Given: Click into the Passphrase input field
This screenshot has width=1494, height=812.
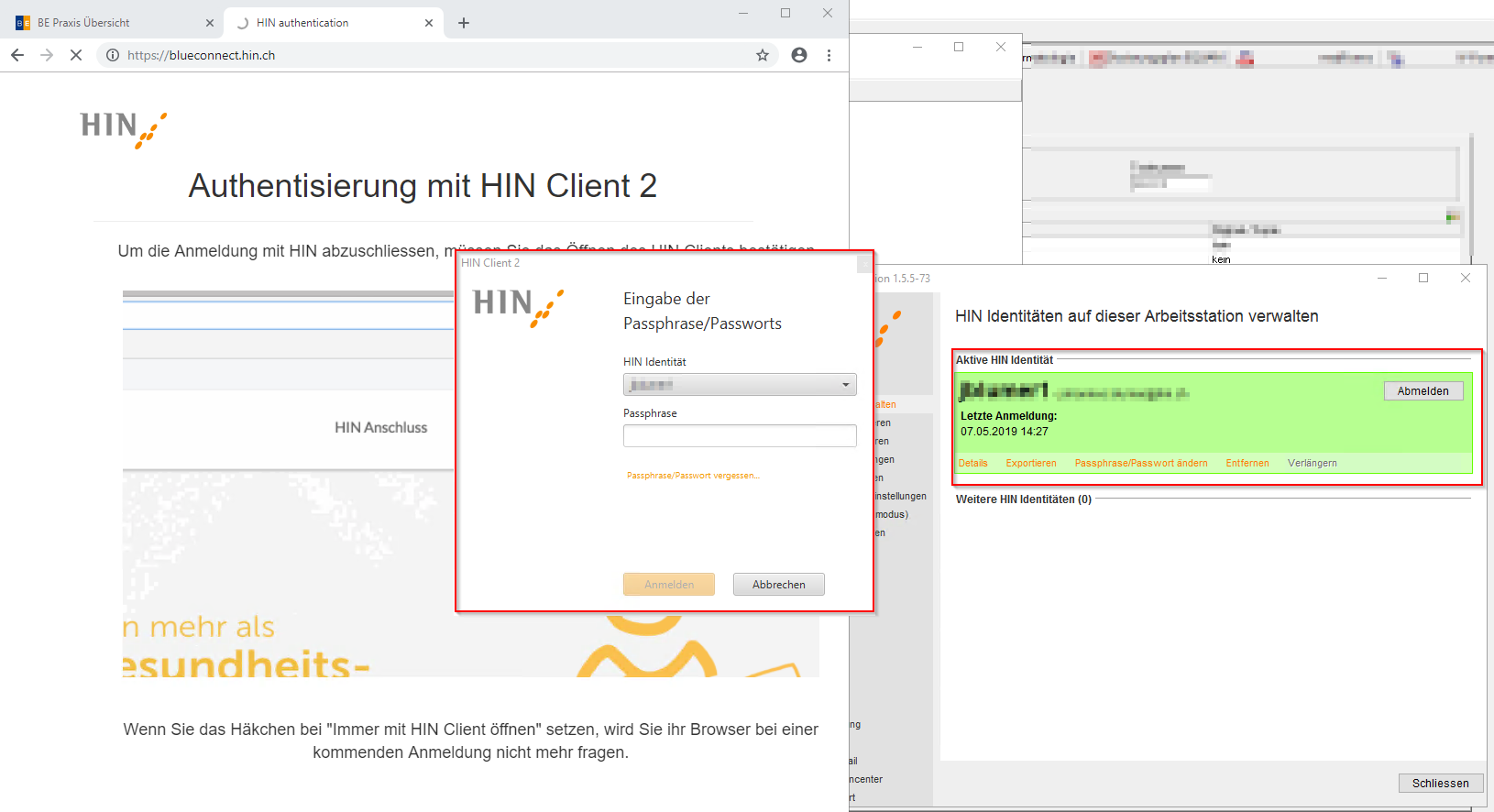Looking at the screenshot, I should 740,436.
